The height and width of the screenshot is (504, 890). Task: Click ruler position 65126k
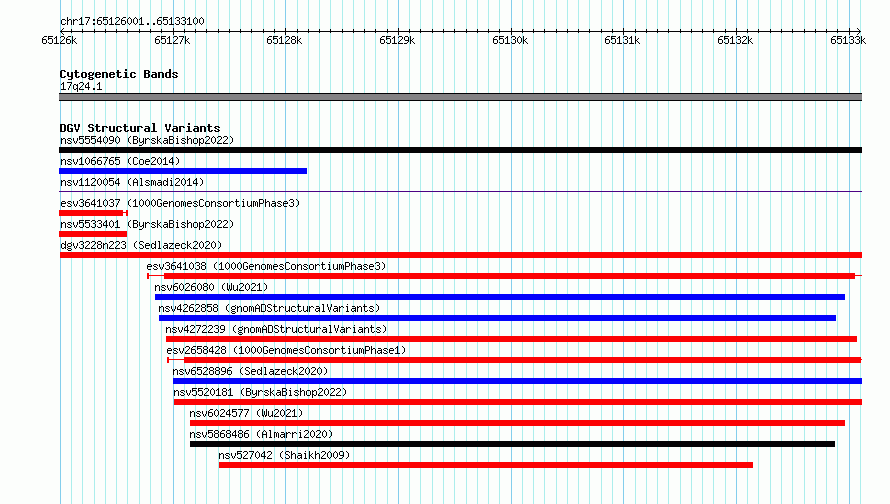pos(59,40)
